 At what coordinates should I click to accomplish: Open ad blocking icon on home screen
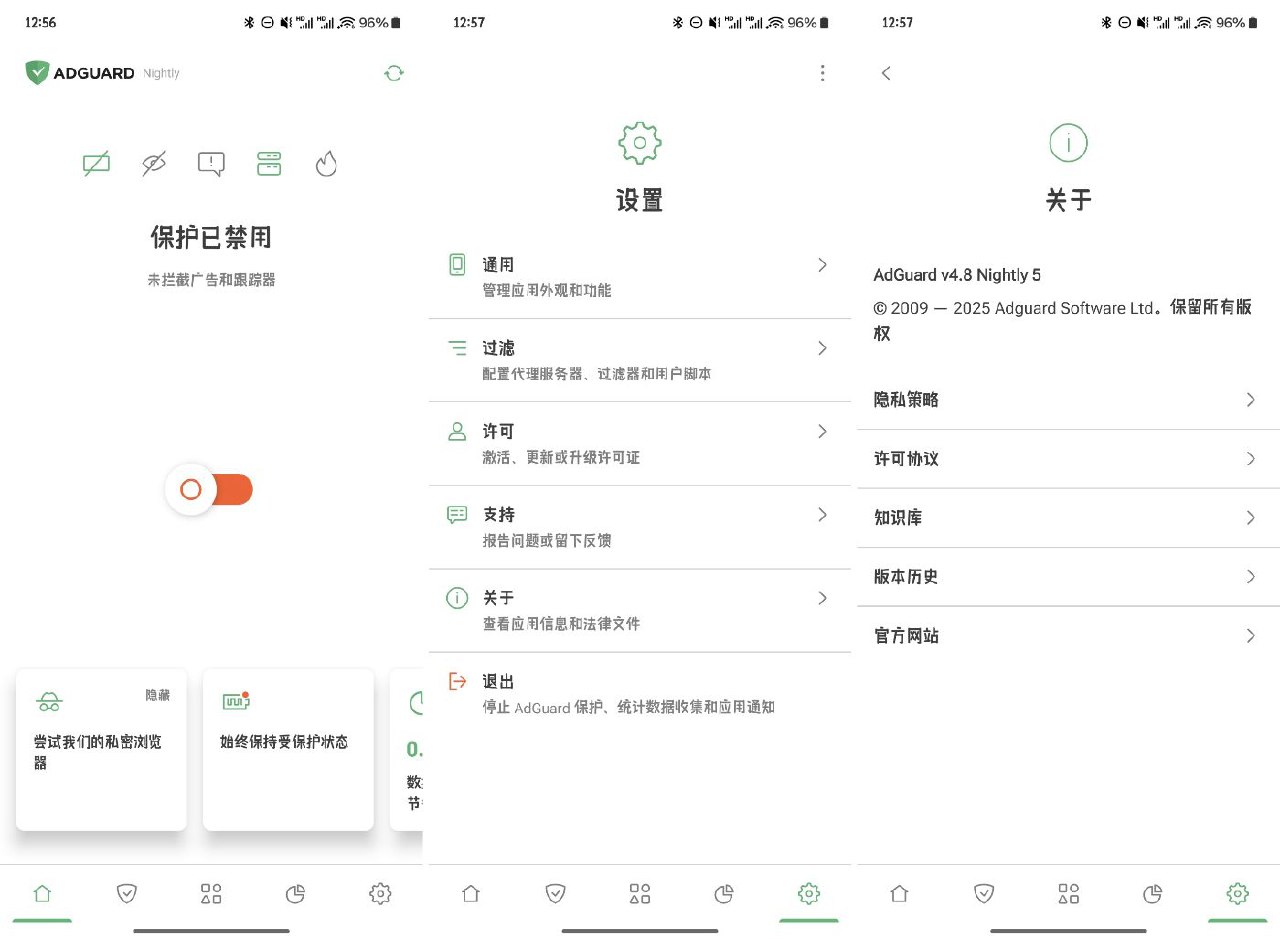pos(96,164)
